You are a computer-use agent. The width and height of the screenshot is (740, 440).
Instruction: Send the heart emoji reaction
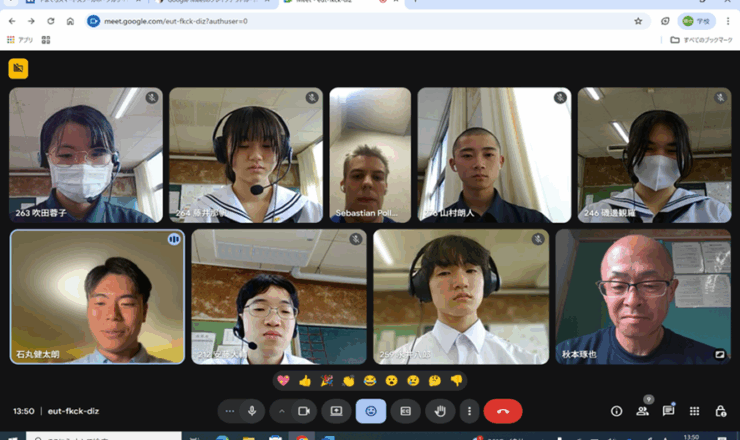[x=283, y=381]
